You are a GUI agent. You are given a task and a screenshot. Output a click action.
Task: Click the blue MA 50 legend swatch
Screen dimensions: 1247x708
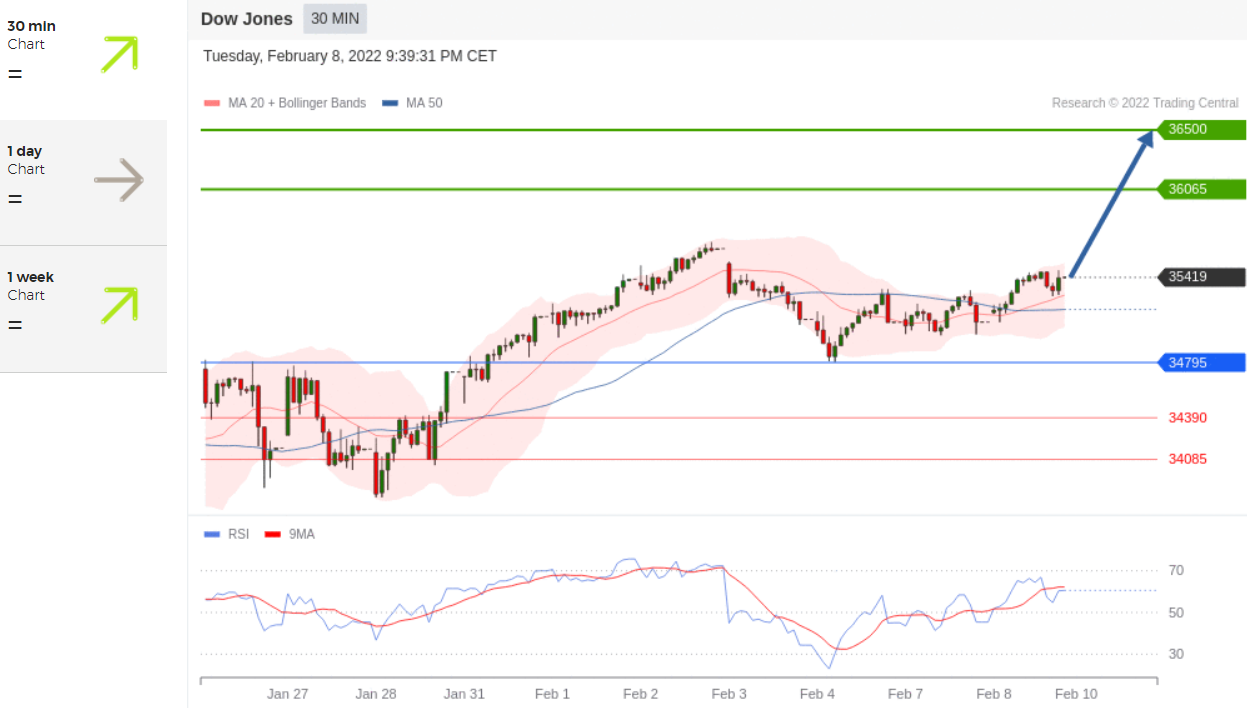391,103
